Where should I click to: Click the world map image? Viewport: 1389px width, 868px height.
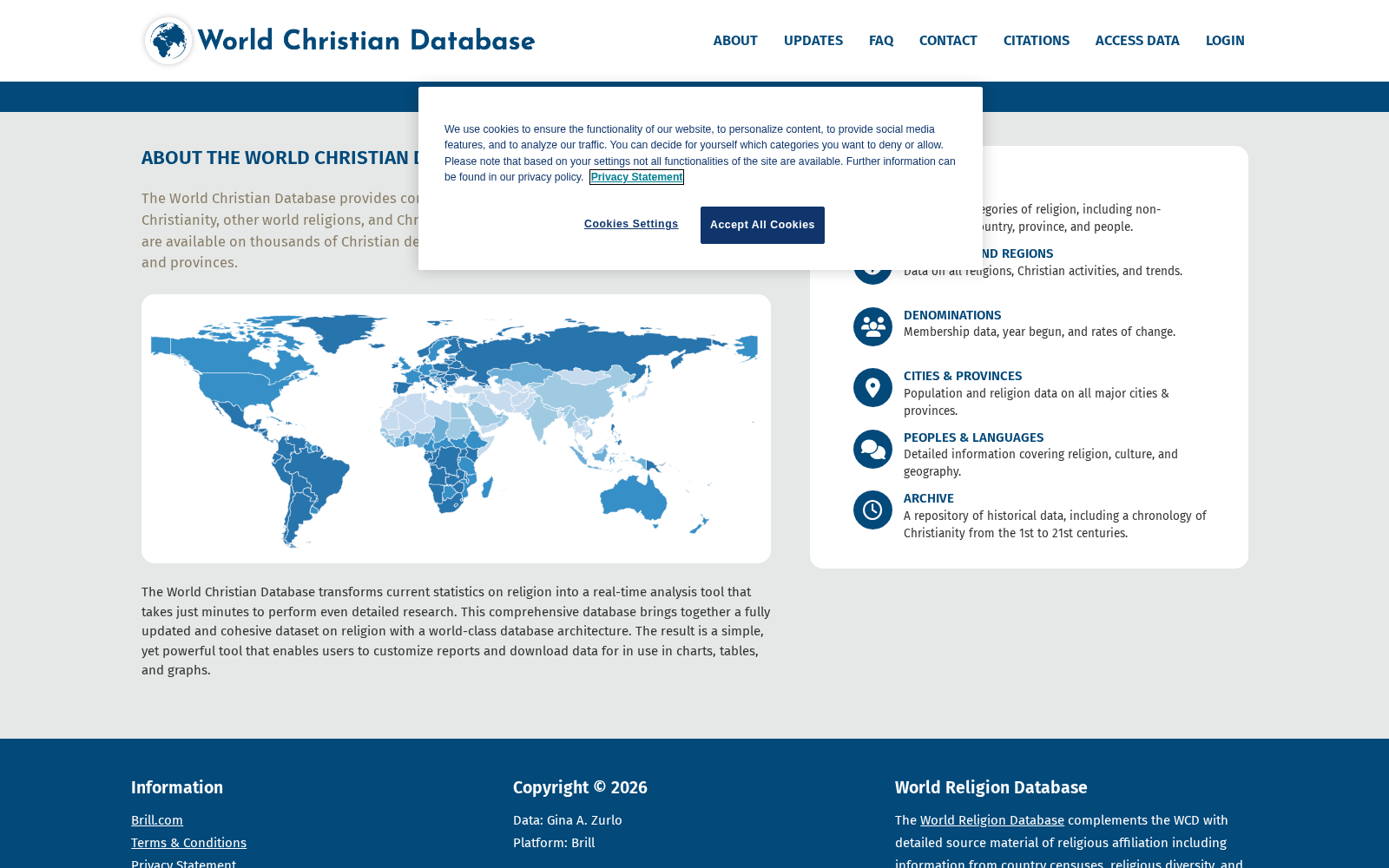(x=456, y=429)
